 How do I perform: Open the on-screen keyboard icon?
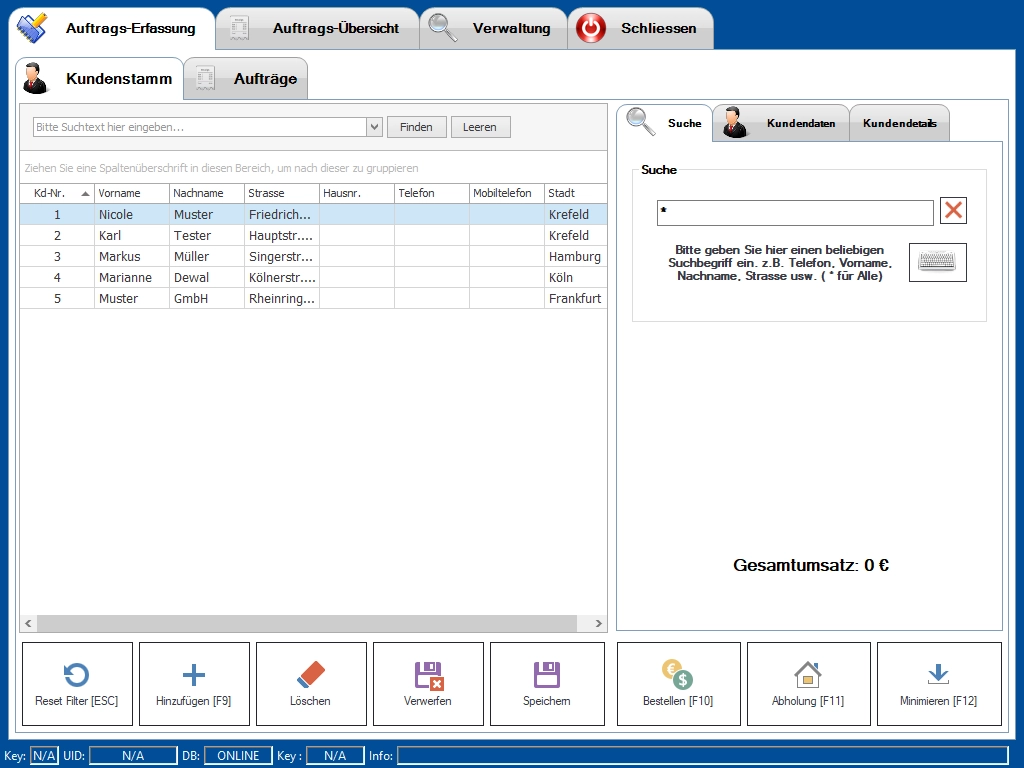[x=937, y=262]
